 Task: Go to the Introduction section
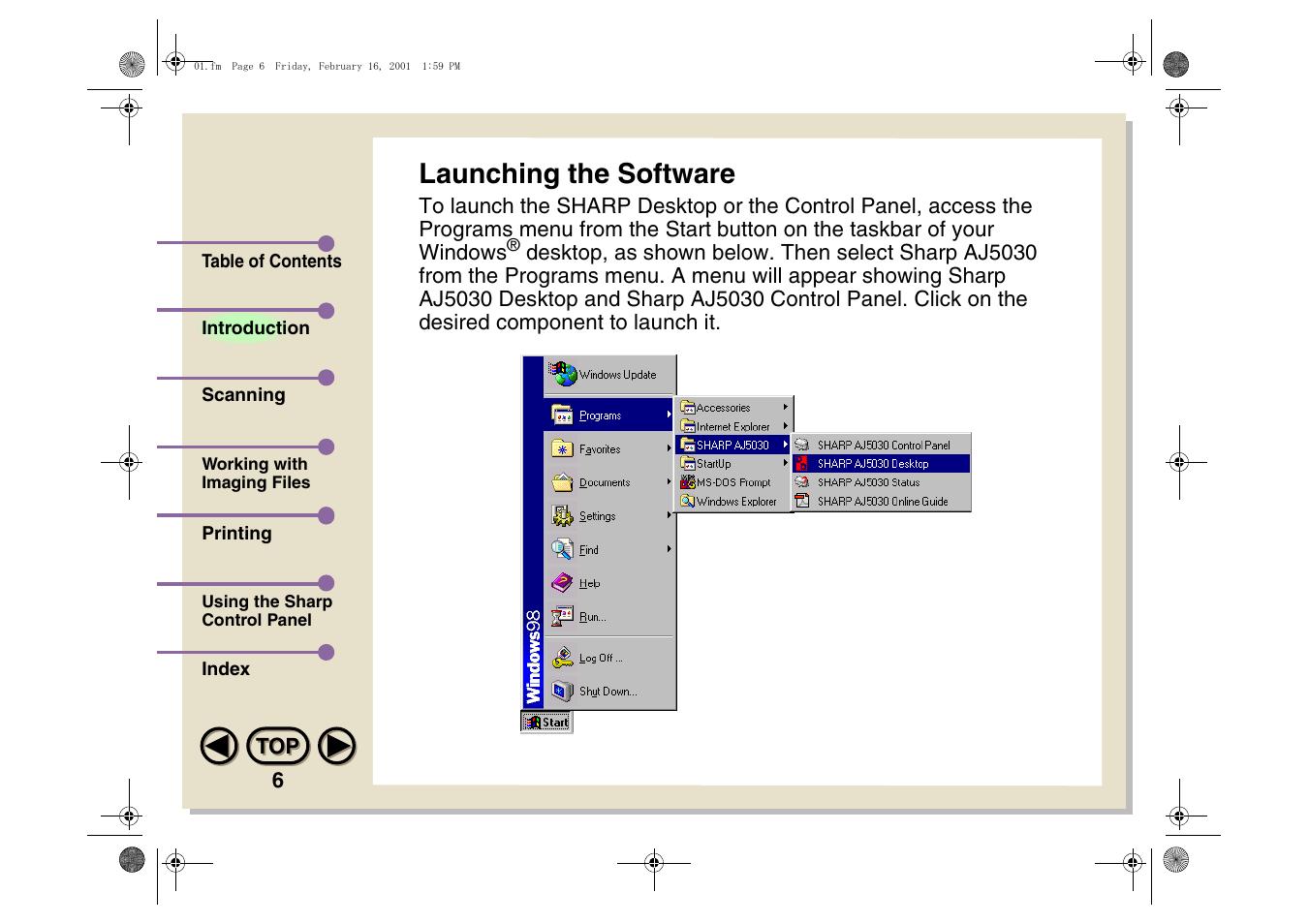(x=256, y=328)
